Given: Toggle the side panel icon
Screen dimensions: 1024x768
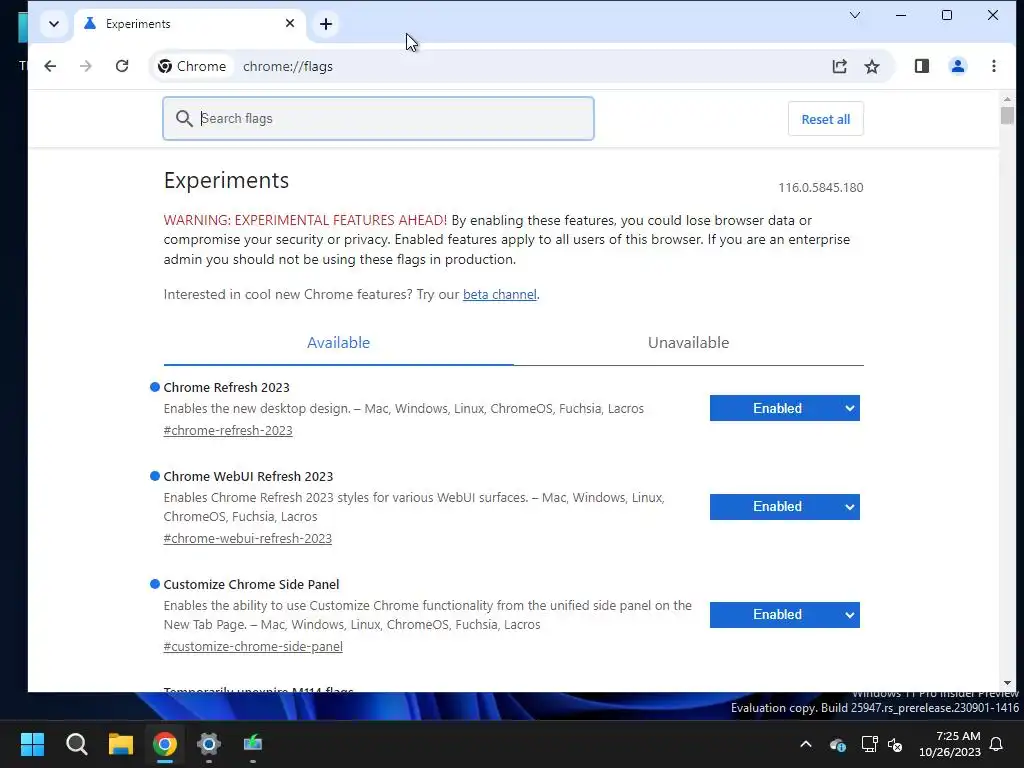Looking at the screenshot, I should coord(921,66).
